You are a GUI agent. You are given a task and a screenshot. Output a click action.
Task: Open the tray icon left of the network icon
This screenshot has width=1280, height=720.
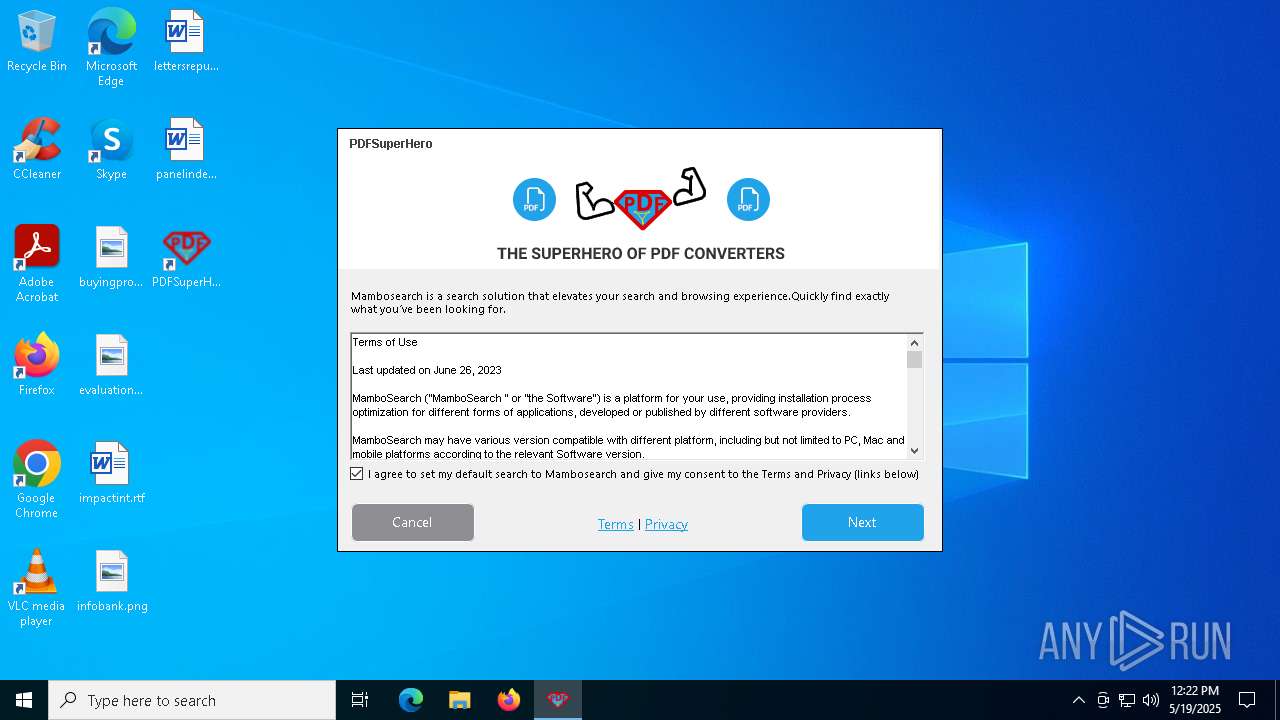coord(1103,700)
